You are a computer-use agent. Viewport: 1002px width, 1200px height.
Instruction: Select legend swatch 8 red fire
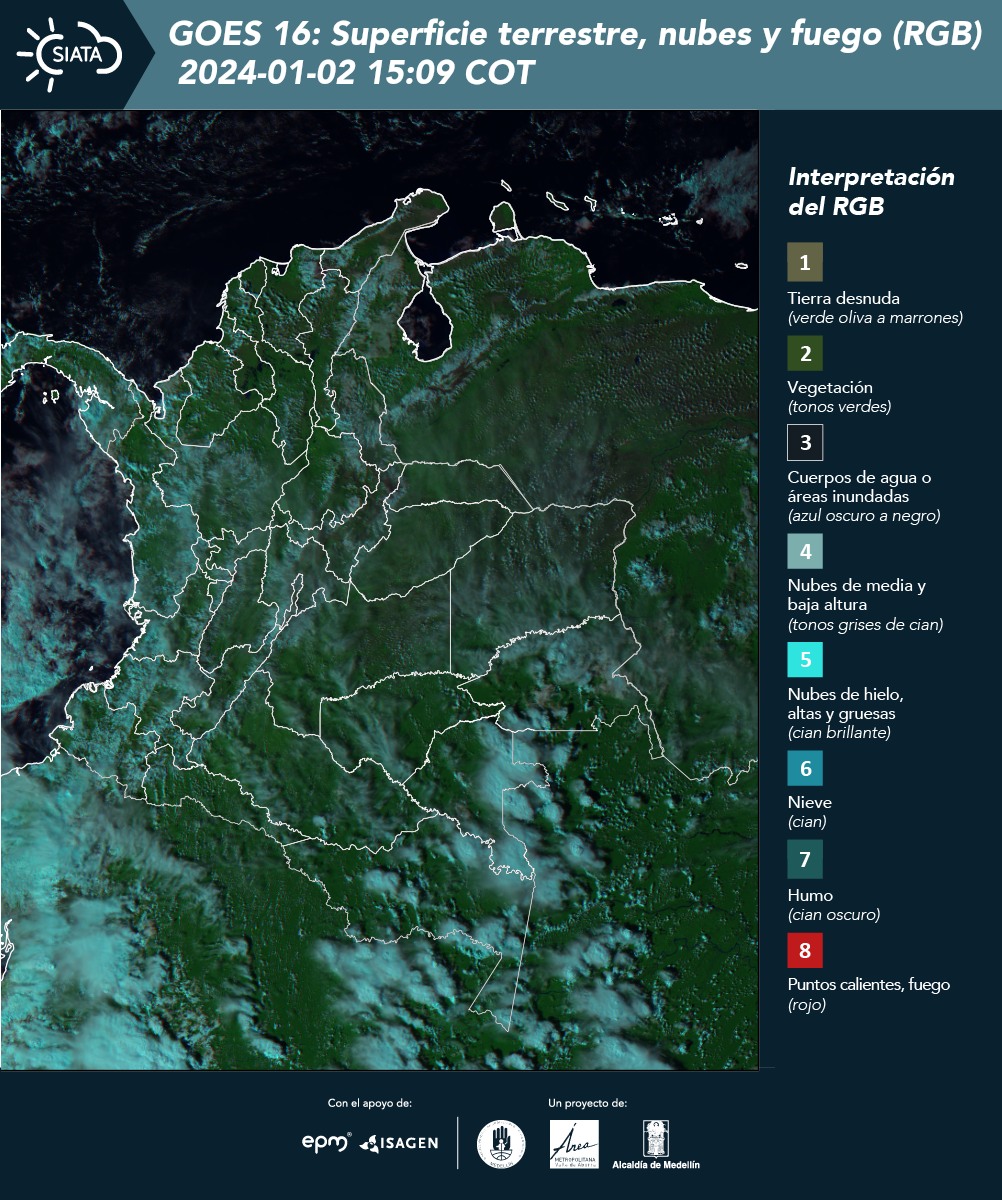click(805, 950)
